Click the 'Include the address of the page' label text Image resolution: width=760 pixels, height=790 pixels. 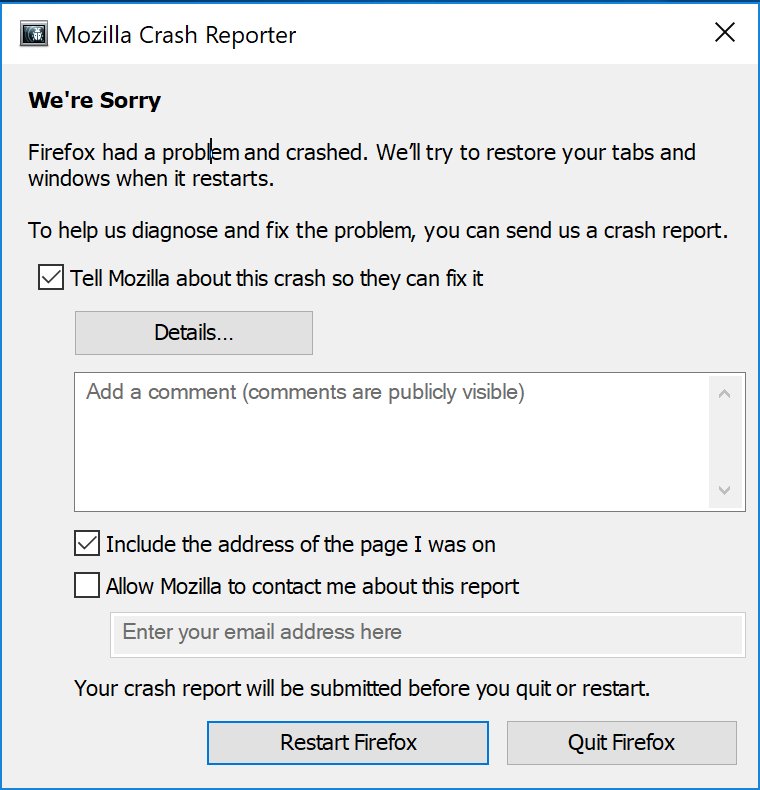point(300,545)
